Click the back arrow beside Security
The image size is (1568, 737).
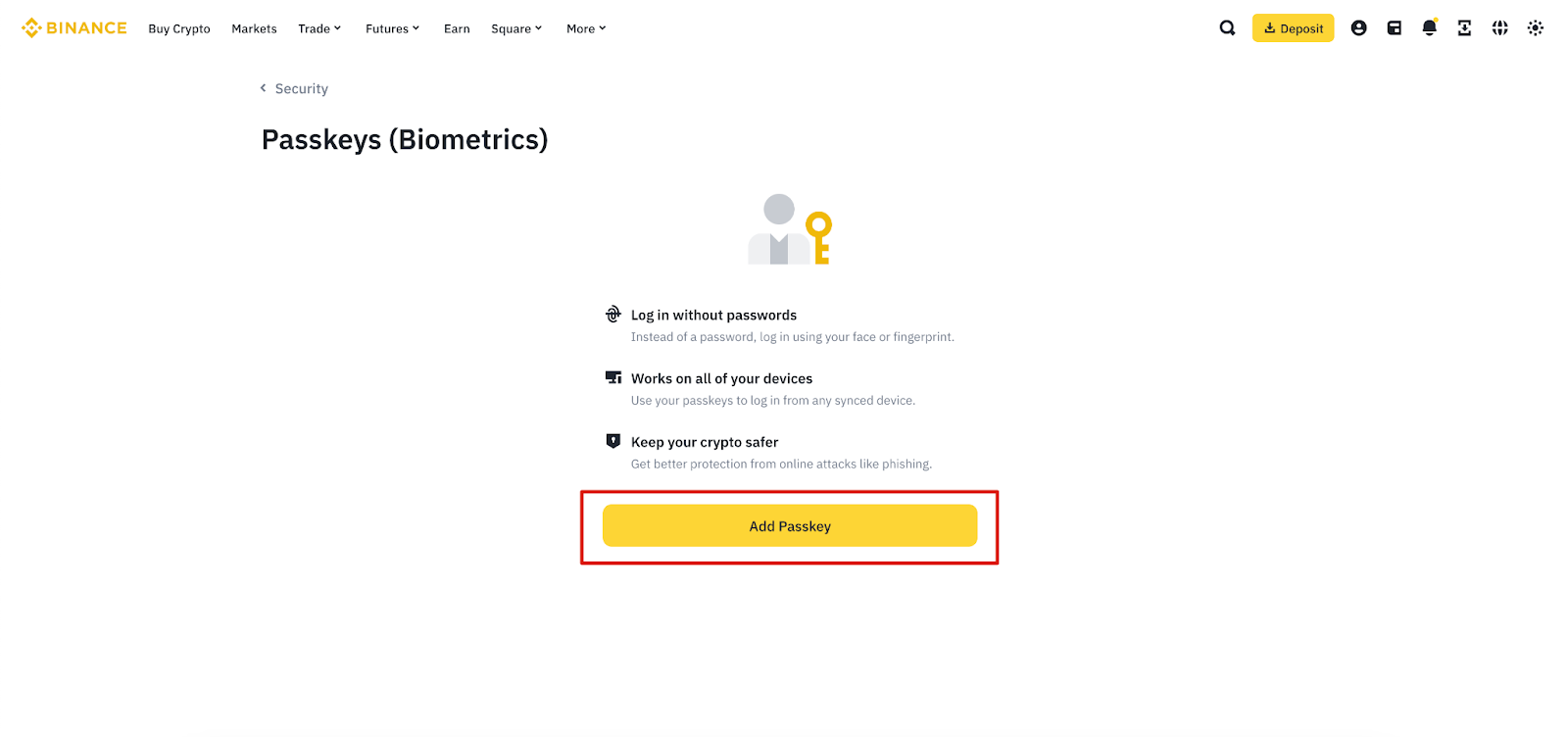click(x=263, y=88)
